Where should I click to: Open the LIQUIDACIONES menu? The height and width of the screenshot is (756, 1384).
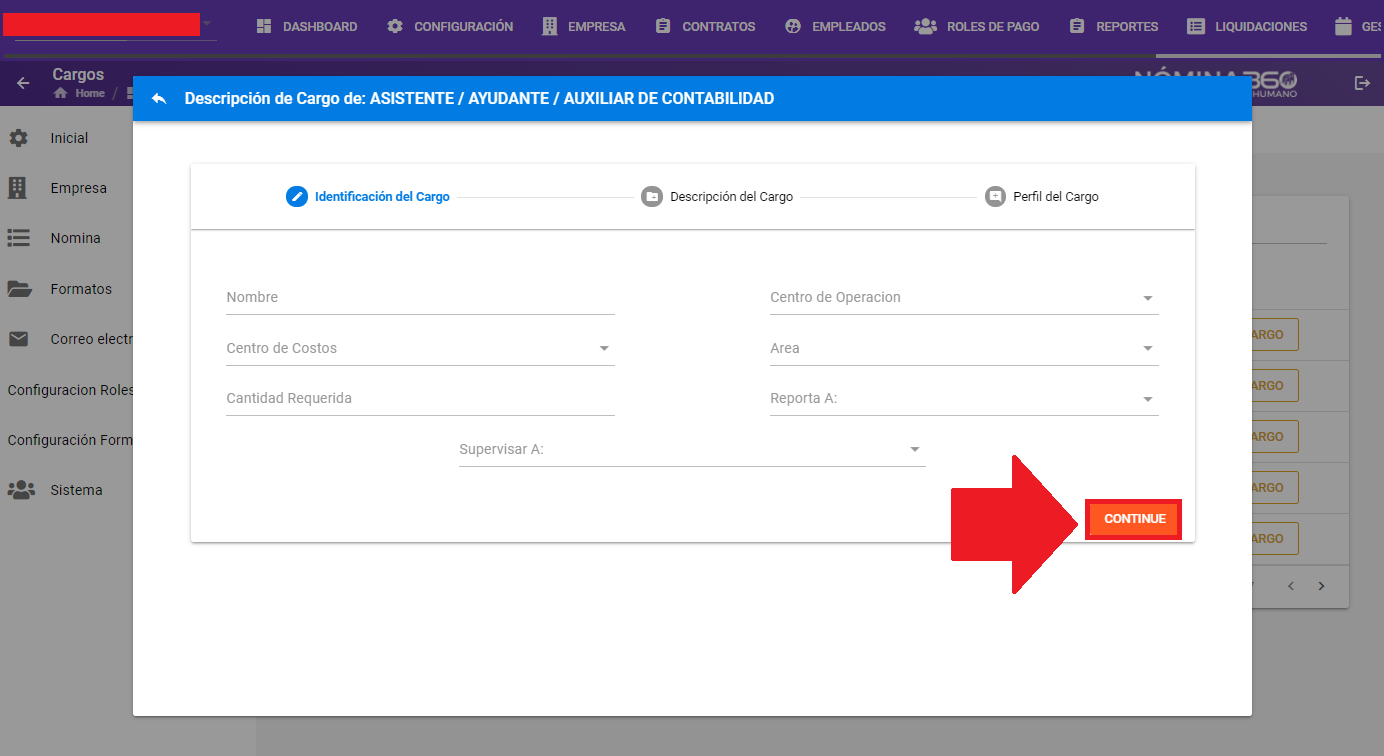[x=1247, y=27]
